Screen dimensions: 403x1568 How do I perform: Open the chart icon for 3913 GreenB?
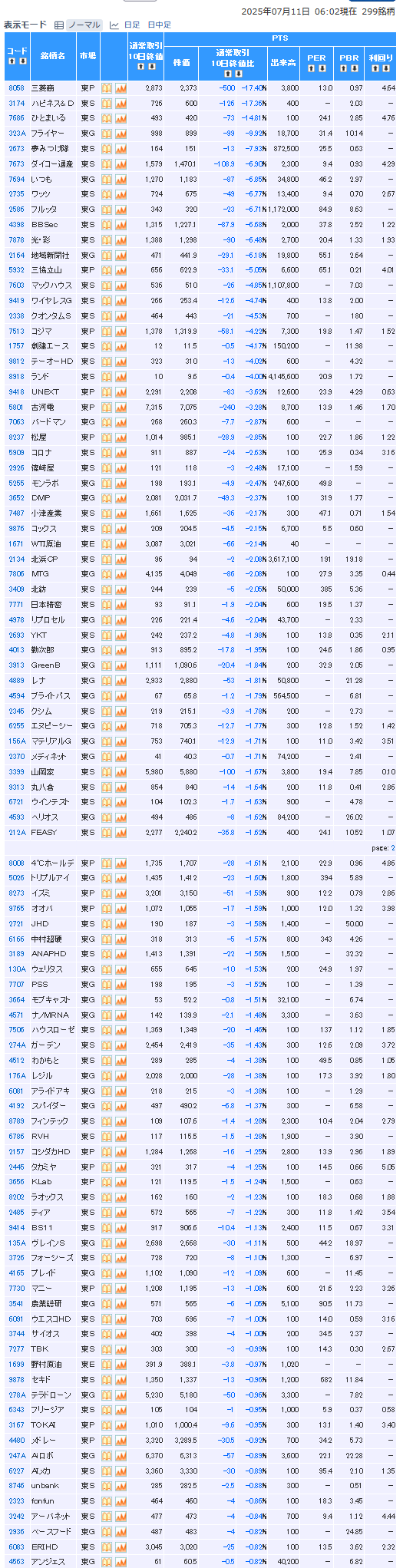(121, 665)
